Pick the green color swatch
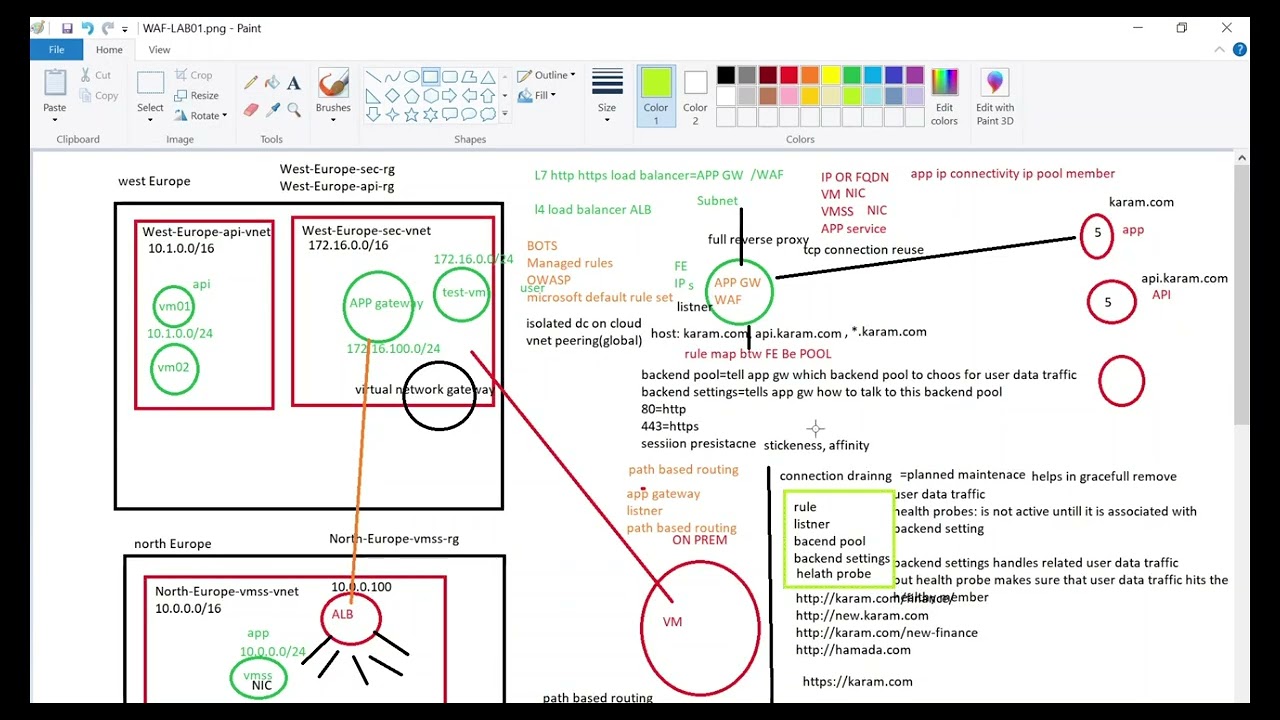Viewport: 1280px width, 720px height. coord(852,75)
